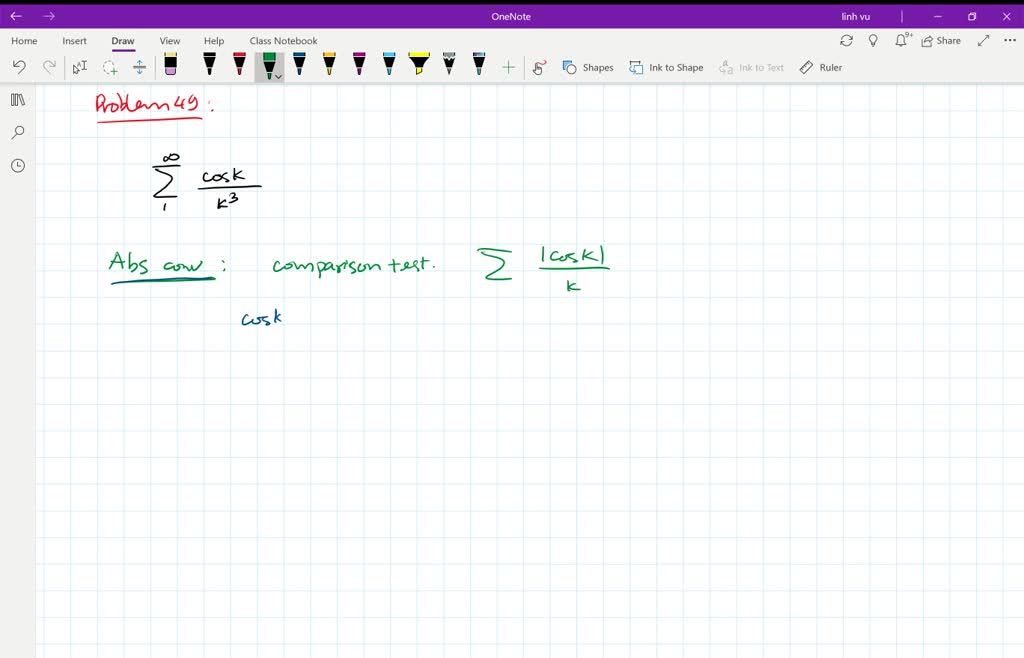1024x658 pixels.
Task: Toggle the lightbulb Tell Me feature
Action: pos(874,40)
